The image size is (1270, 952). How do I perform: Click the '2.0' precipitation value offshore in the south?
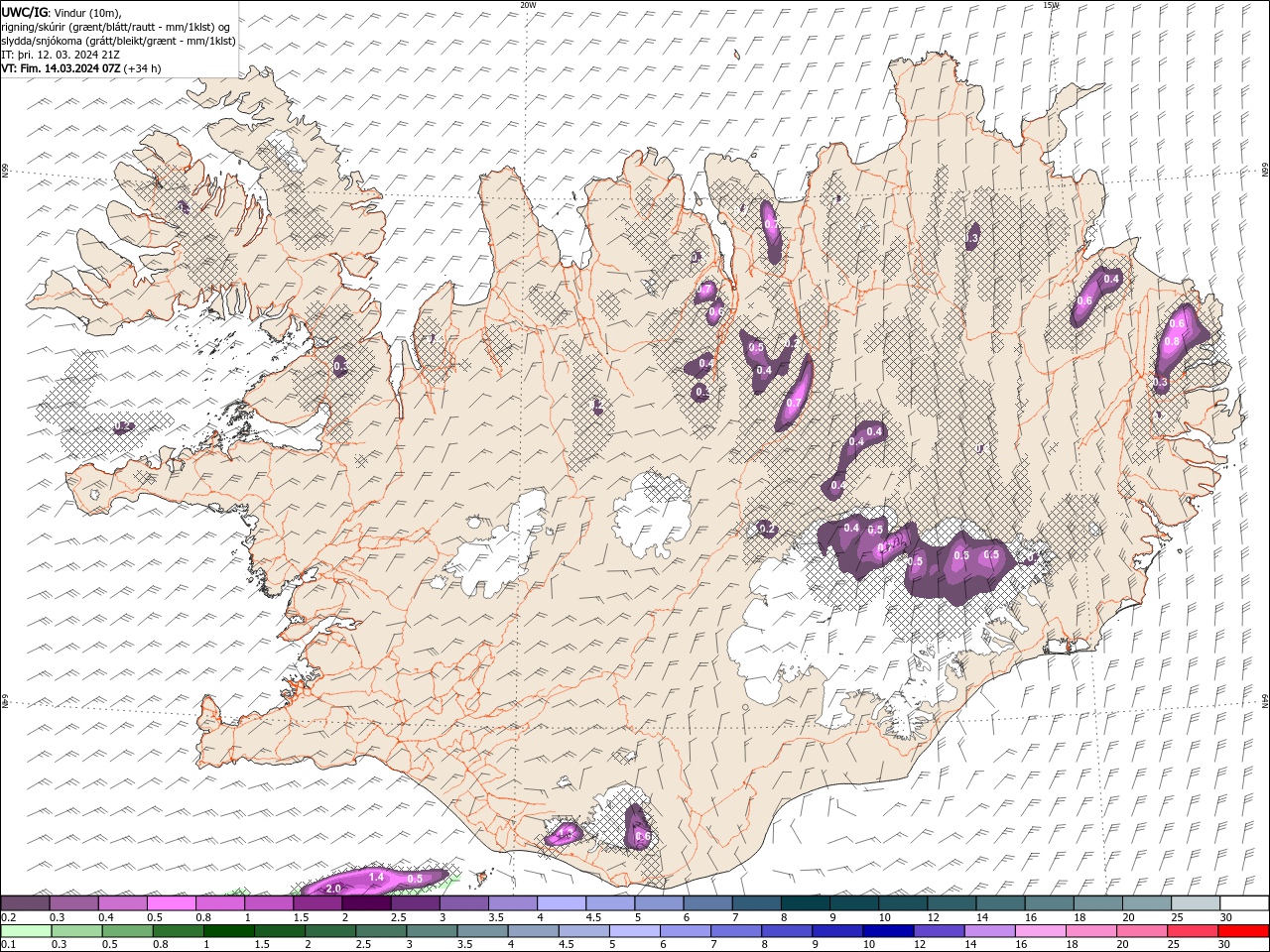333,889
